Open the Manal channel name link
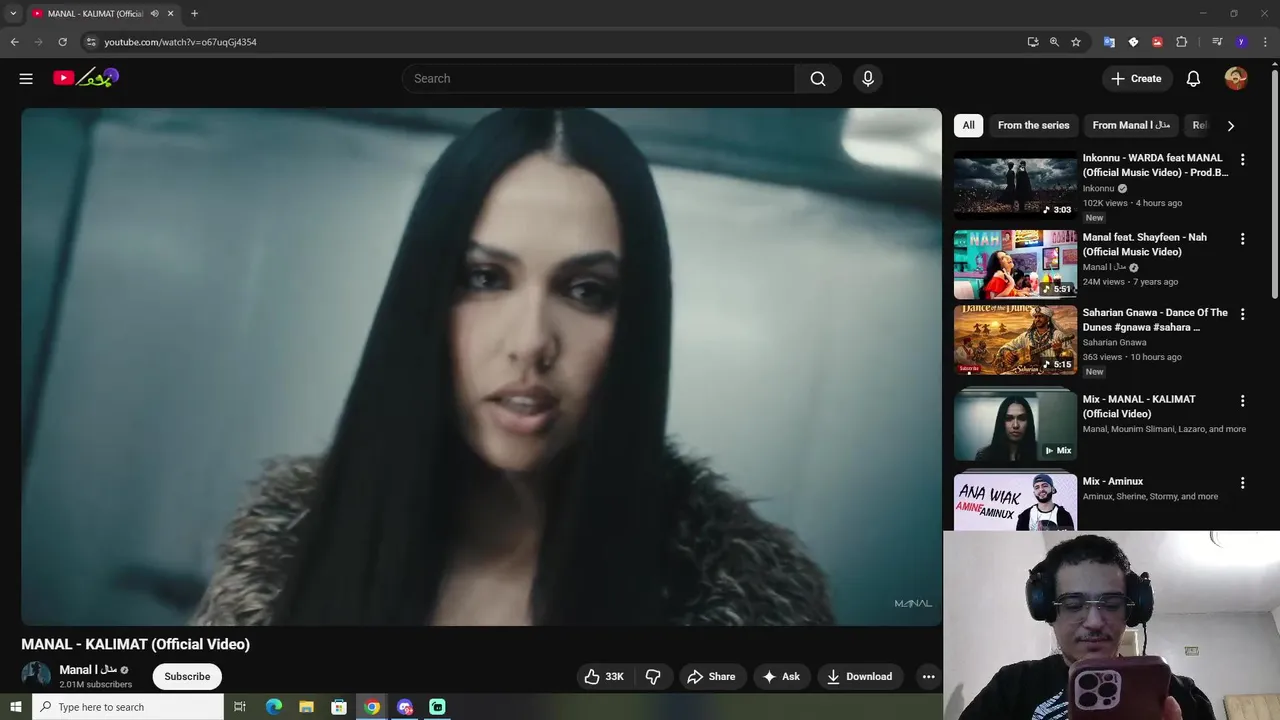The height and width of the screenshot is (720, 1280). coord(88,670)
